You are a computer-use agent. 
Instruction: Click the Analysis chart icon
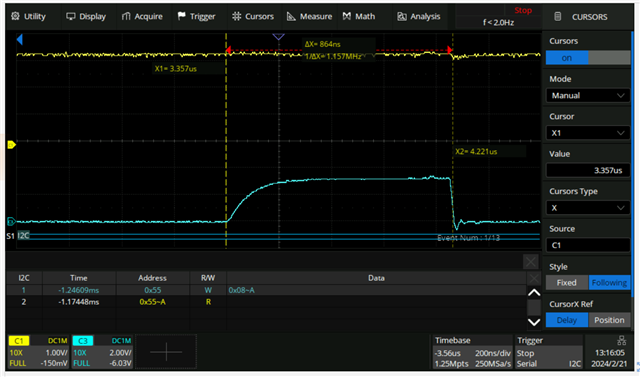(402, 16)
